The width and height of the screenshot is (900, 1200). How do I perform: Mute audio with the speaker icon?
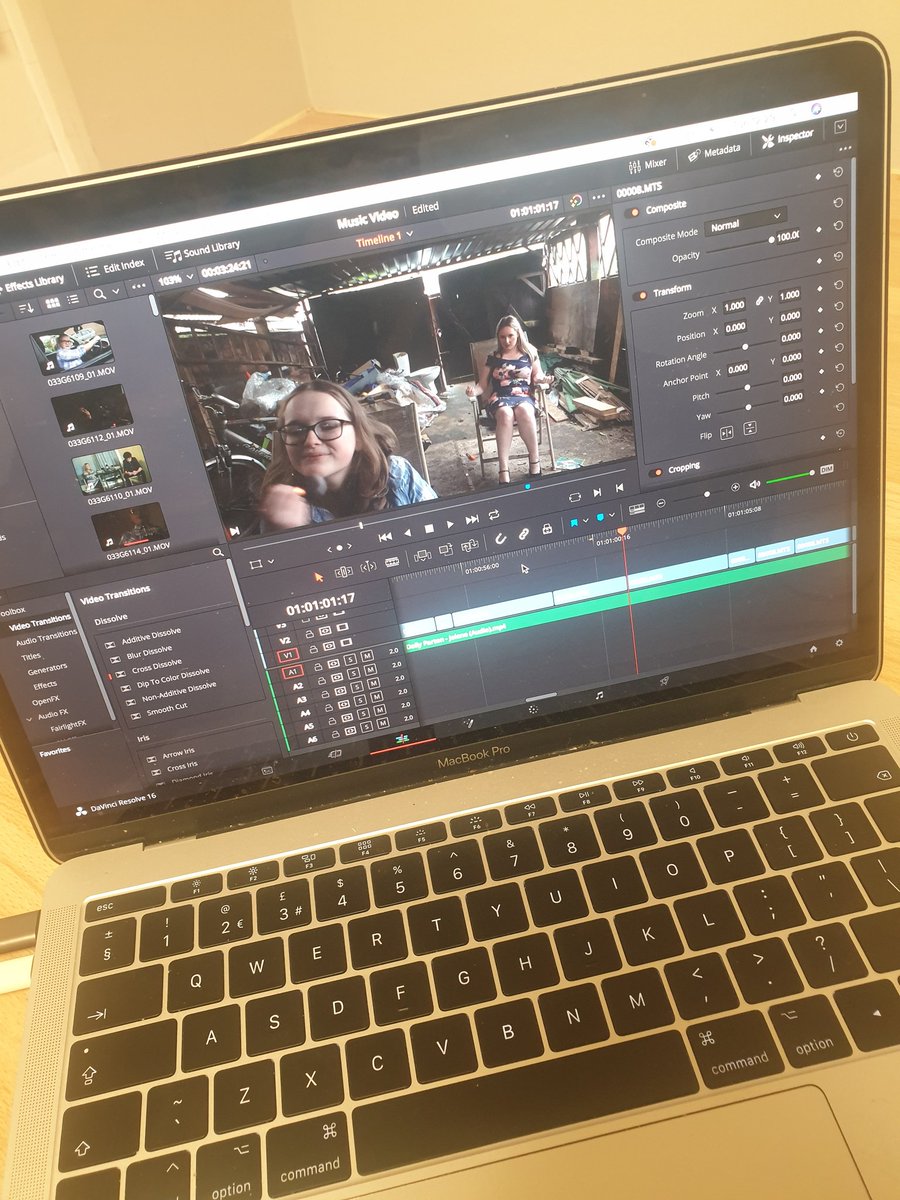click(755, 484)
